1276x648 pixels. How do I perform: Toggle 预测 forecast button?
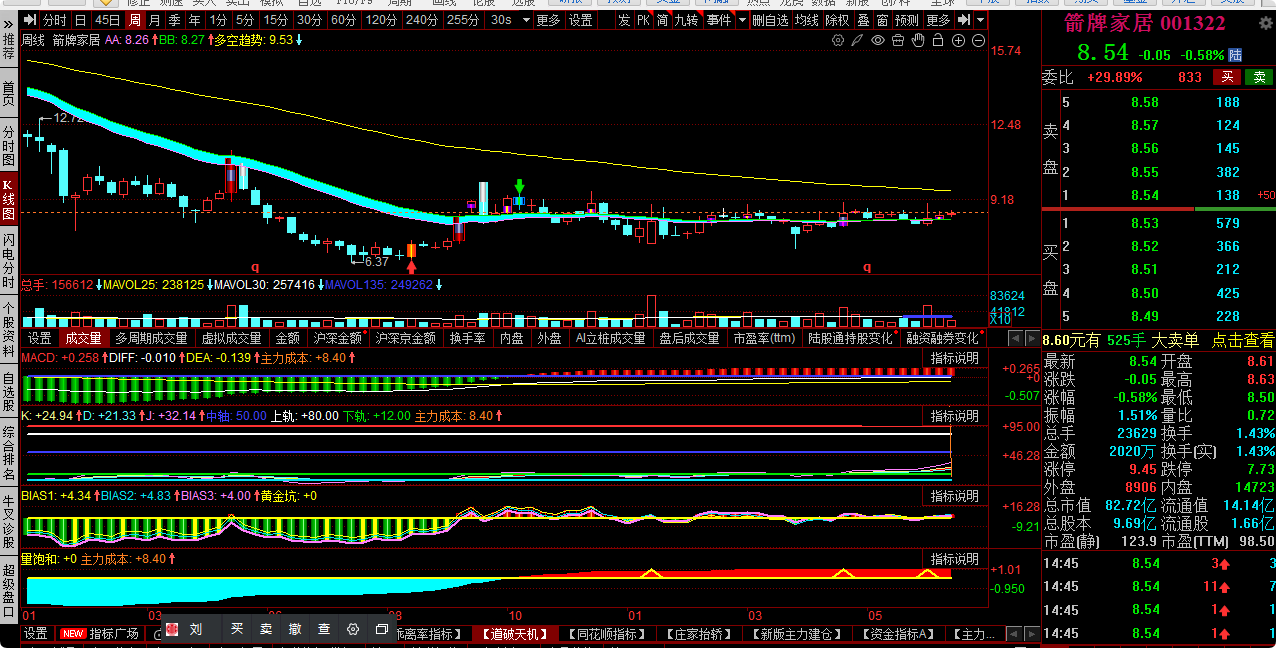pyautogui.click(x=907, y=20)
